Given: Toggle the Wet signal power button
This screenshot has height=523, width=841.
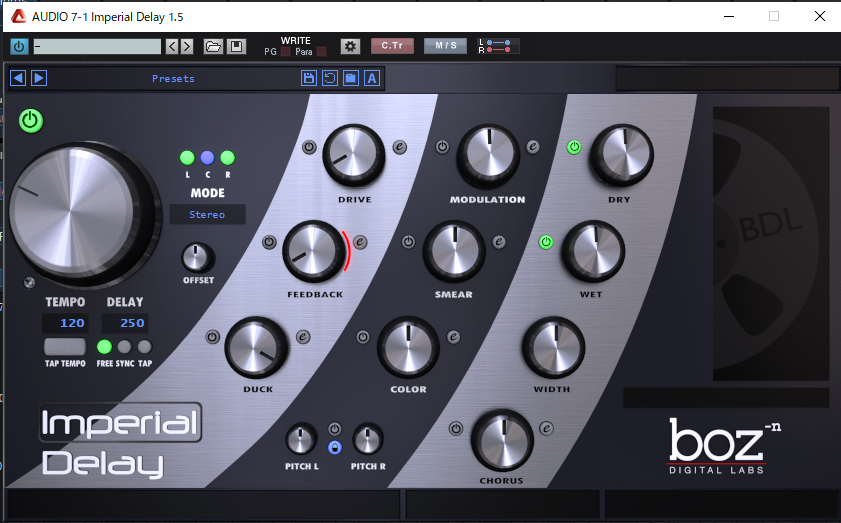Looking at the screenshot, I should tap(545, 242).
